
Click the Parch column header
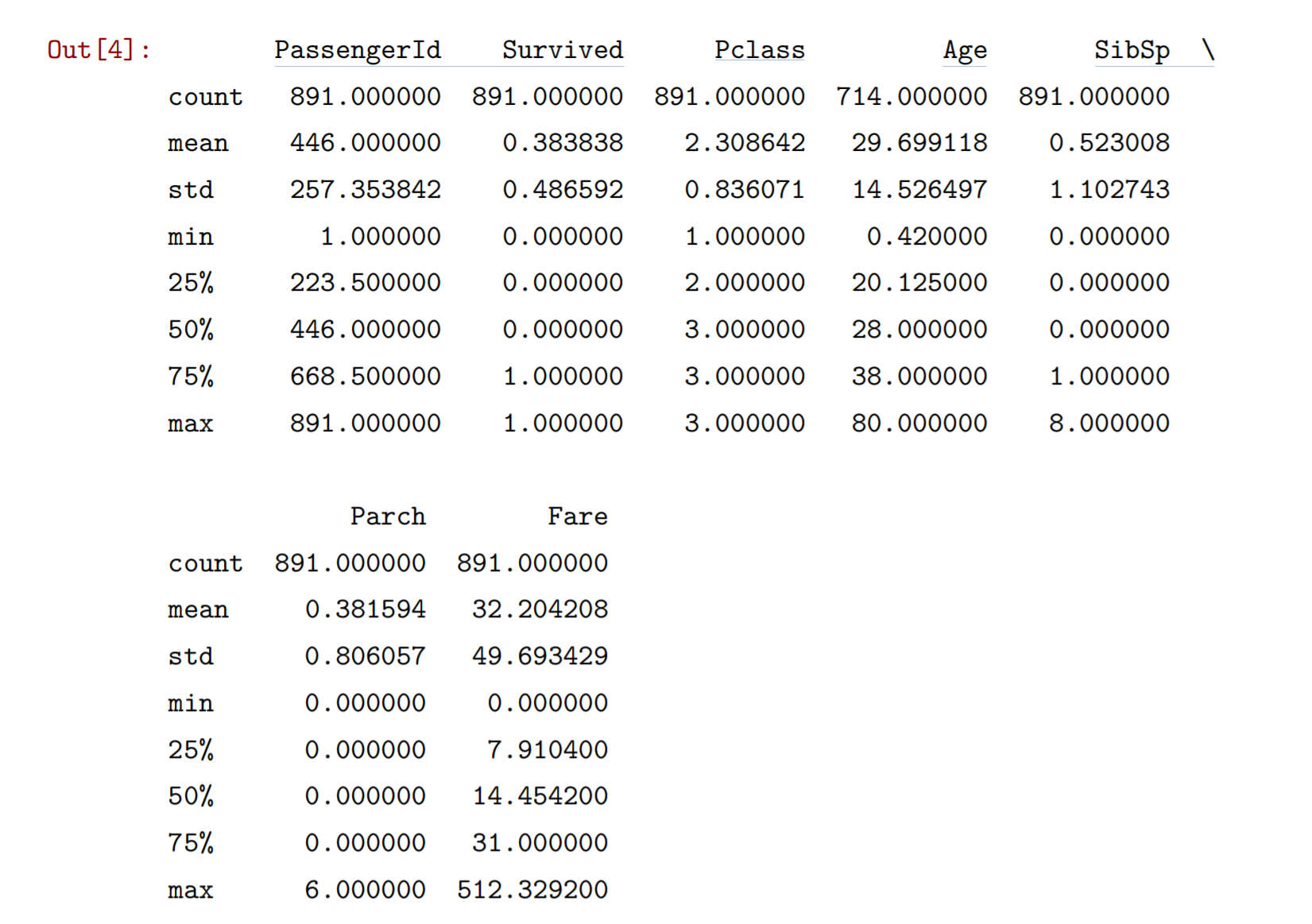click(388, 516)
